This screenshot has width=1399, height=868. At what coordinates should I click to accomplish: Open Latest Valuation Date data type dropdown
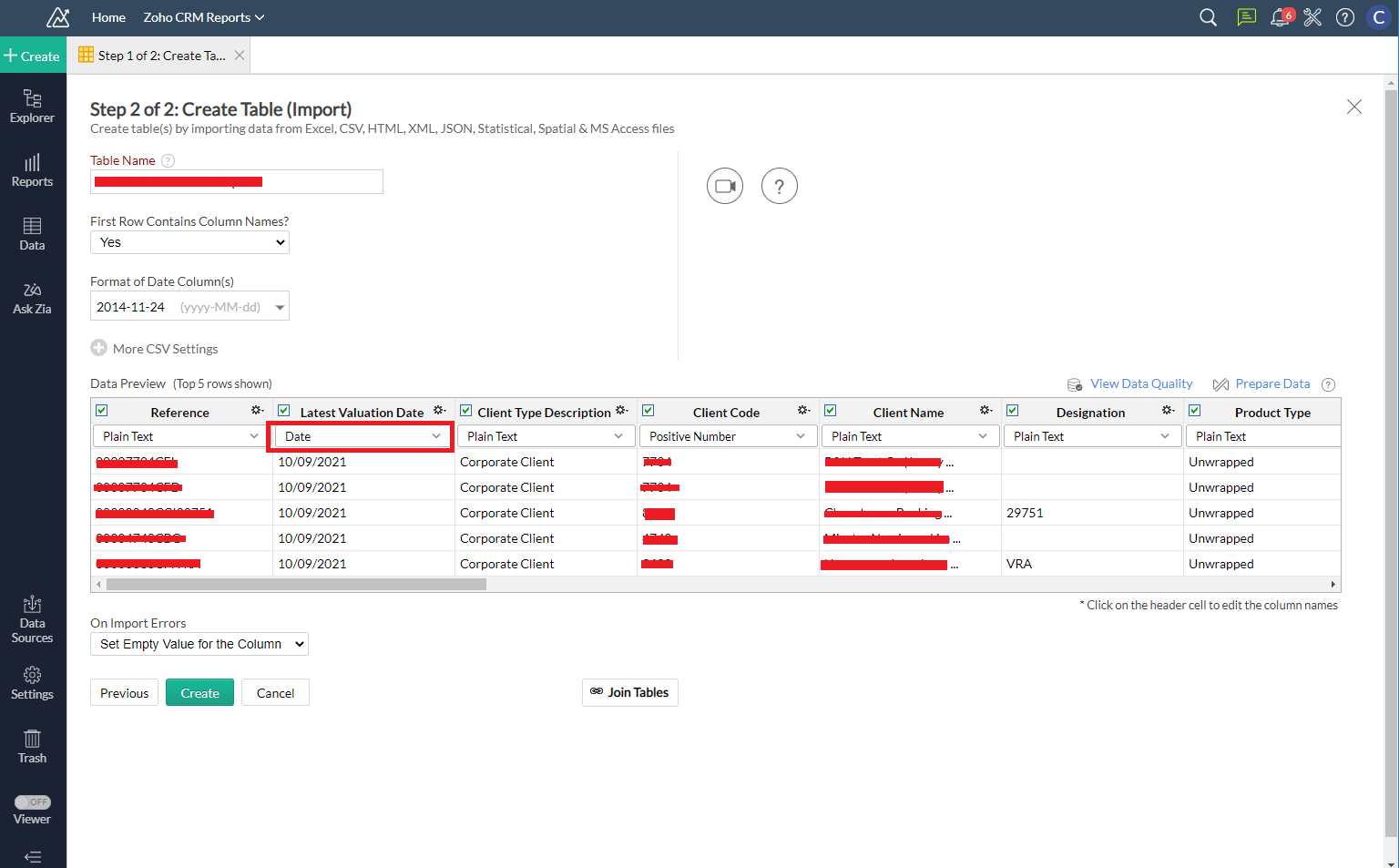tap(362, 436)
